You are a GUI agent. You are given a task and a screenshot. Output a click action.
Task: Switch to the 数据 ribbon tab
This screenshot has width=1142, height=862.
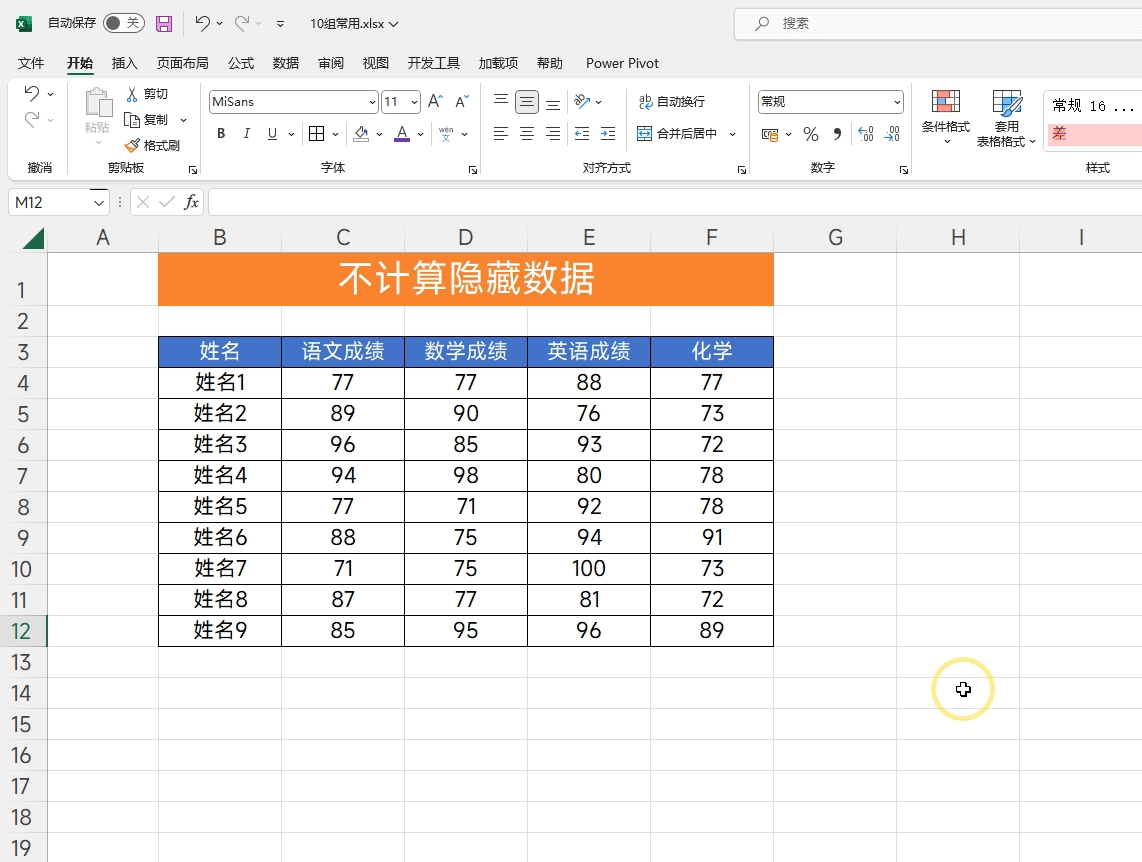click(x=285, y=63)
